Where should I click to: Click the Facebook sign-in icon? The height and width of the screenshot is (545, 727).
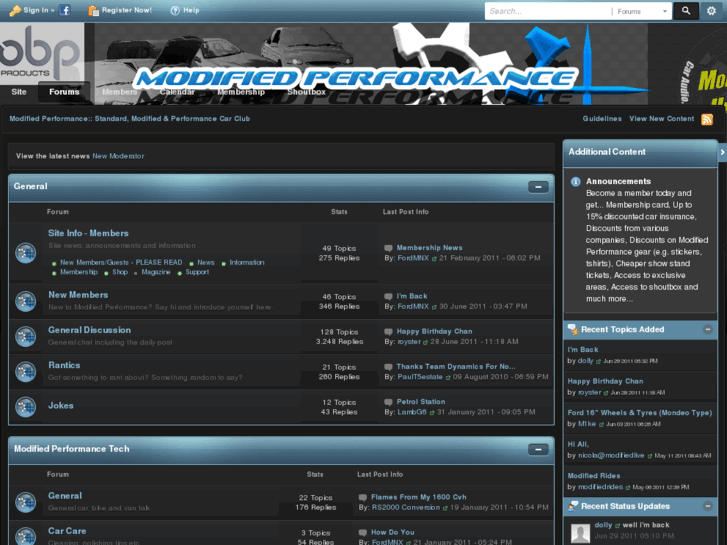[64, 10]
